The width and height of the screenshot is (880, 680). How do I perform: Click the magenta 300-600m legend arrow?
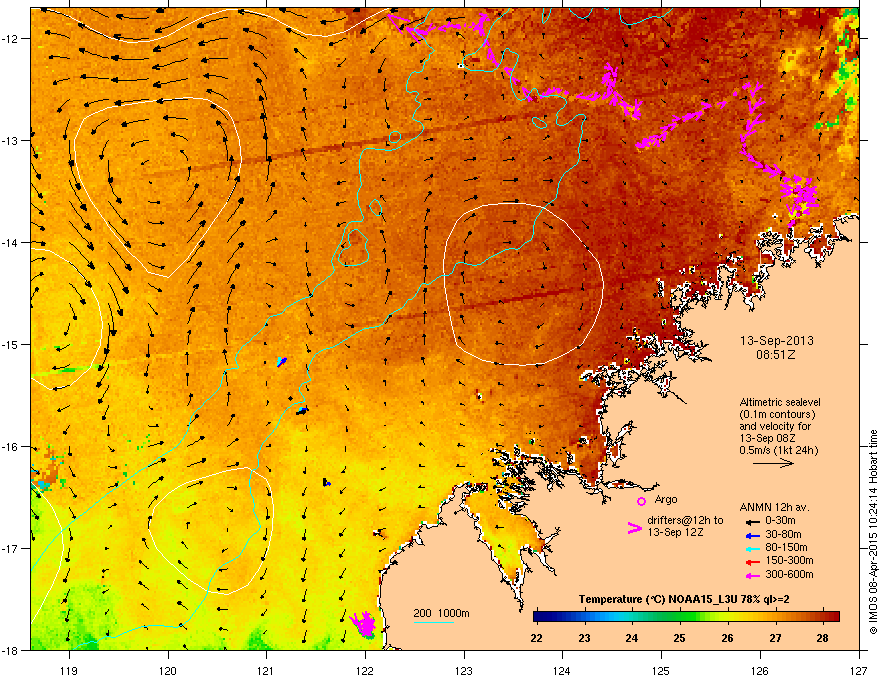point(753,575)
